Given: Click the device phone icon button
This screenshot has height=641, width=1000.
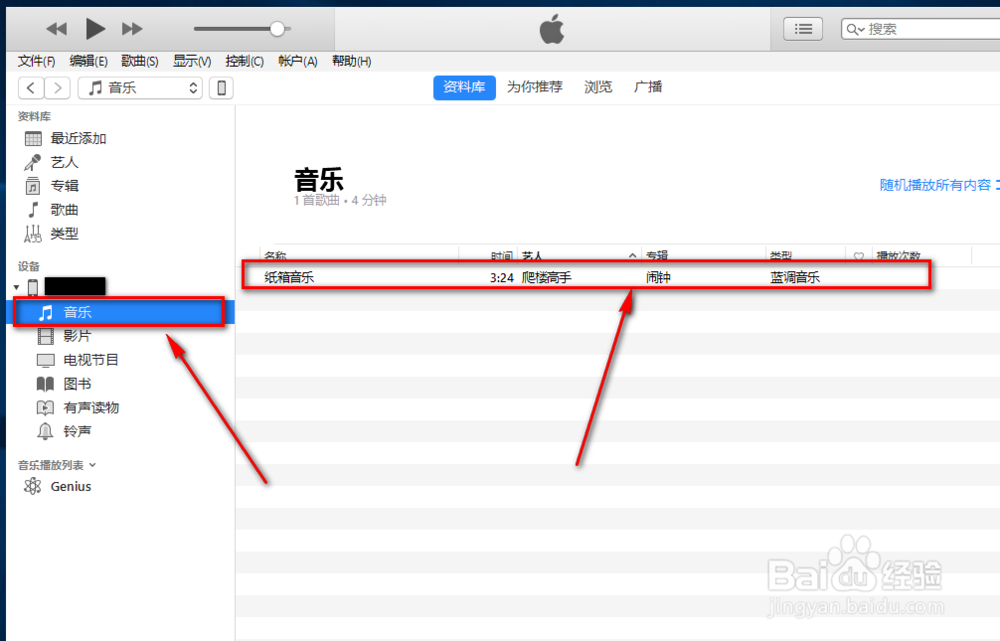Looking at the screenshot, I should tap(221, 87).
